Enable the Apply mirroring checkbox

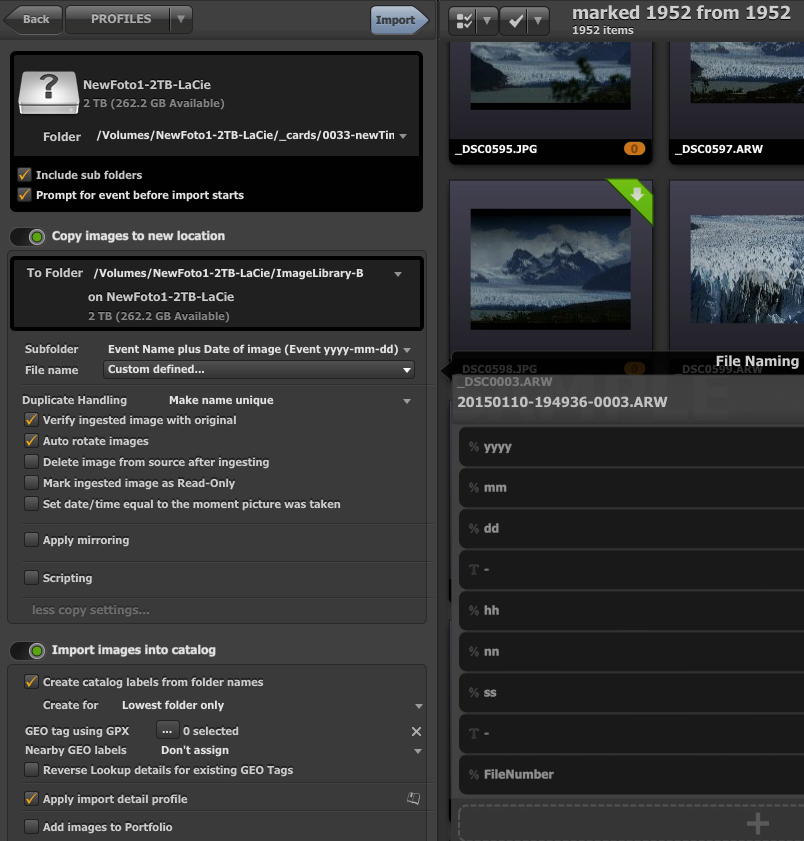point(31,540)
